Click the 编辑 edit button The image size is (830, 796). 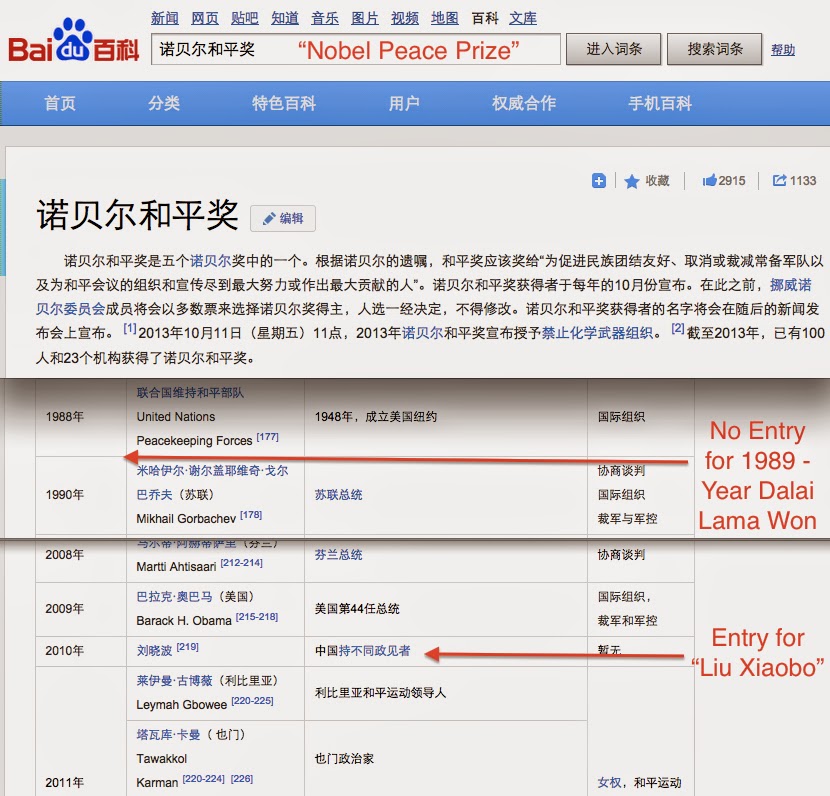283,219
